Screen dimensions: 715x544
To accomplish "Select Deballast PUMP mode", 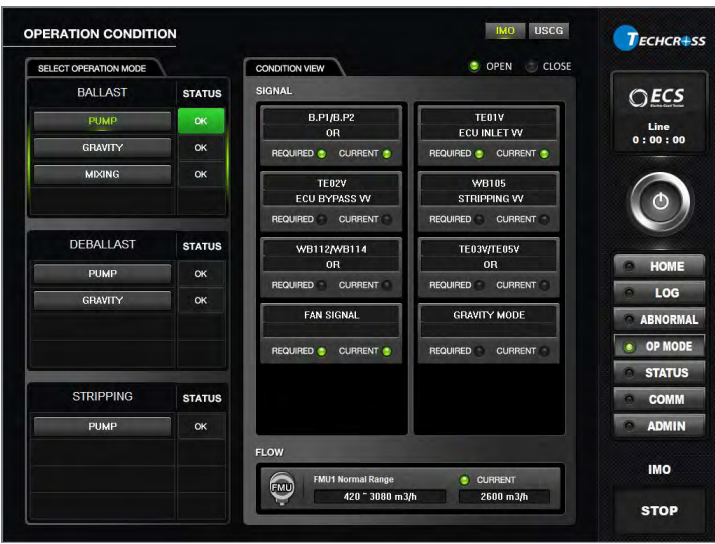I will pos(102,274).
